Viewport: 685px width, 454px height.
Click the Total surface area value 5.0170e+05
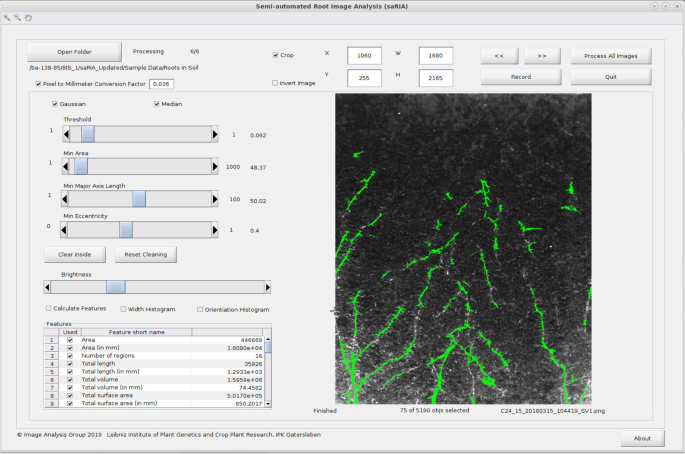(245, 395)
